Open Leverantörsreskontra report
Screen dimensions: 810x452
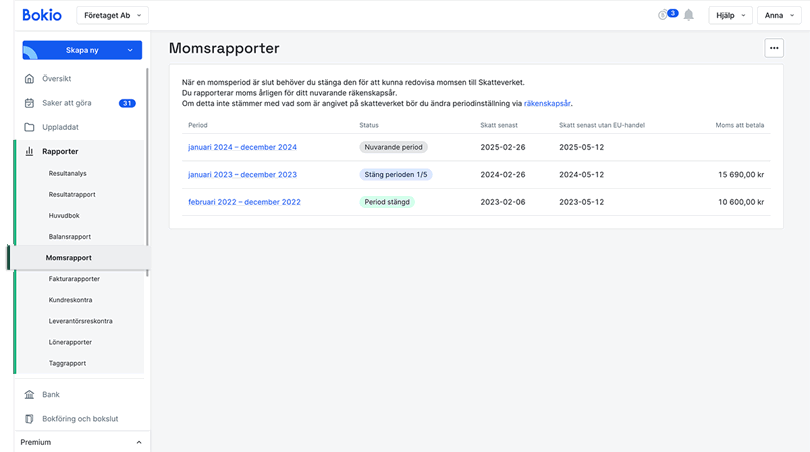pos(81,321)
